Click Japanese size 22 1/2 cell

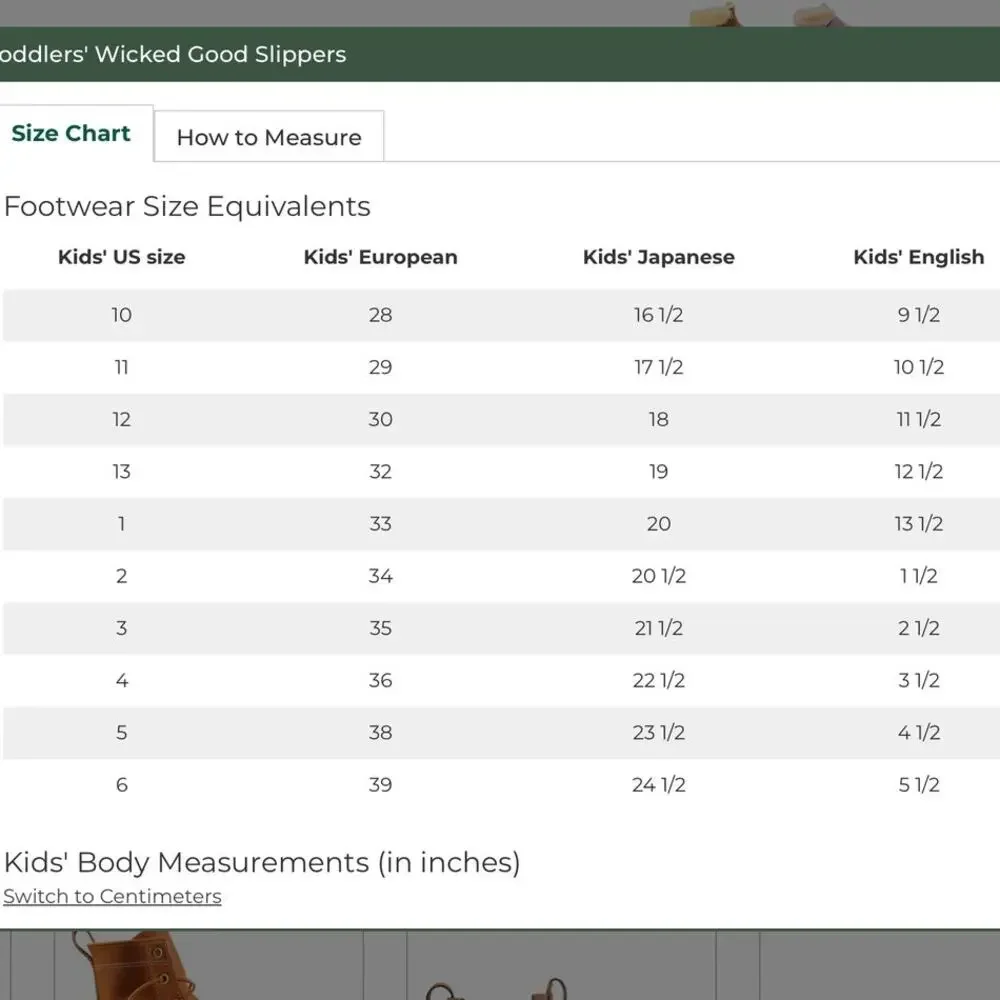click(659, 680)
